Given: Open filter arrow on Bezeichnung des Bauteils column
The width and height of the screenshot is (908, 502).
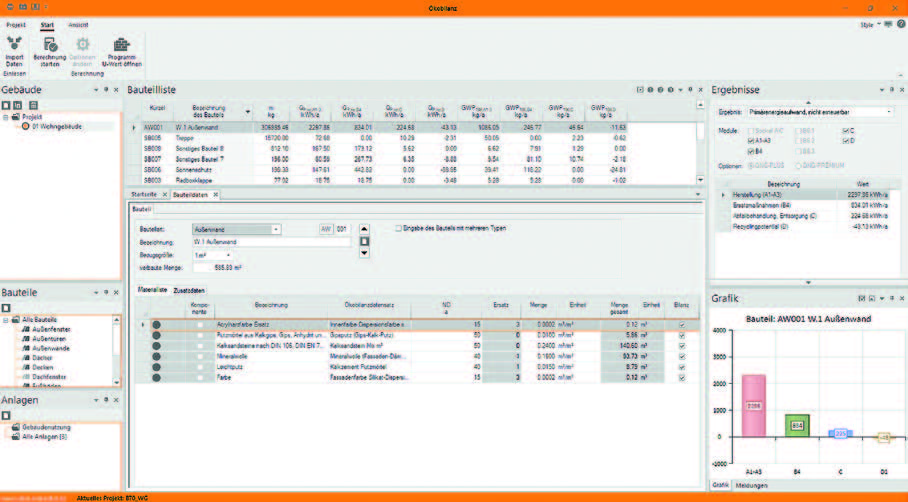Looking at the screenshot, I should 248,111.
